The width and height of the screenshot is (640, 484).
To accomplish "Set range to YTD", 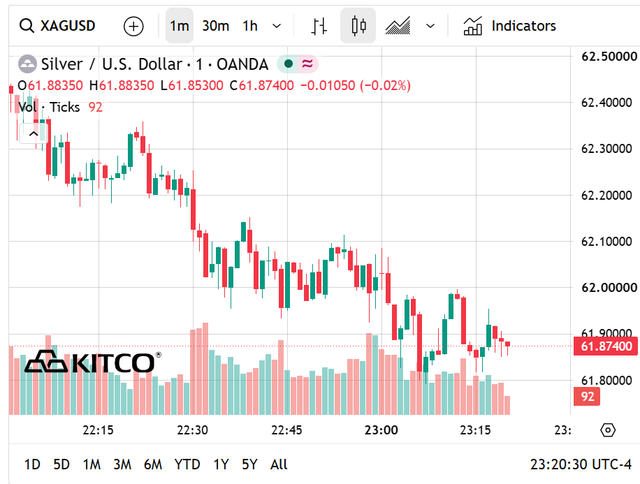I will [x=187, y=464].
